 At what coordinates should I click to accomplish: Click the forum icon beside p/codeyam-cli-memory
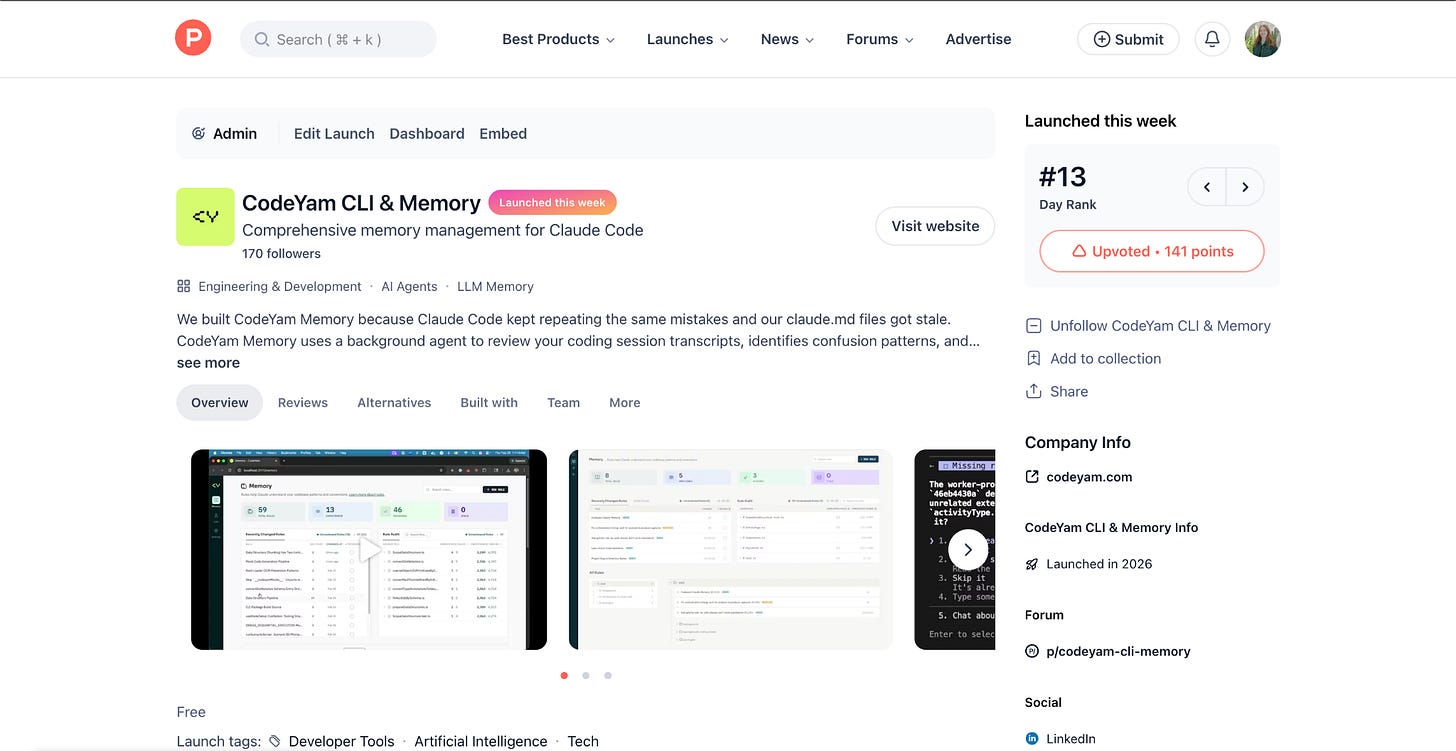coord(1032,651)
